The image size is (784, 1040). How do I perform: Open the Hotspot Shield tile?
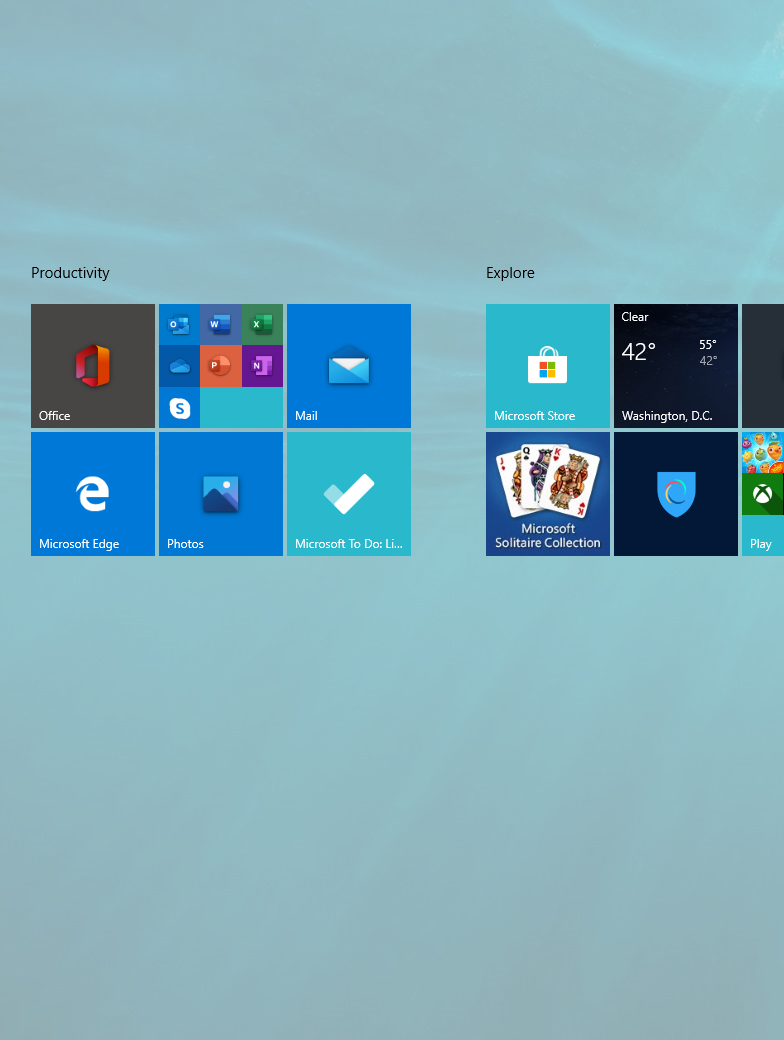676,493
